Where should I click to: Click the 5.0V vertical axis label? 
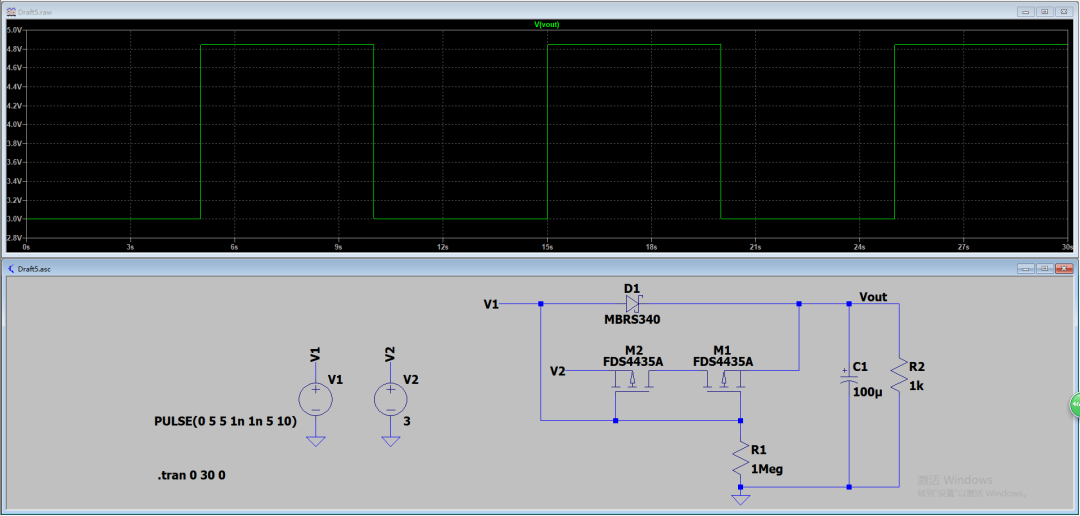14,30
